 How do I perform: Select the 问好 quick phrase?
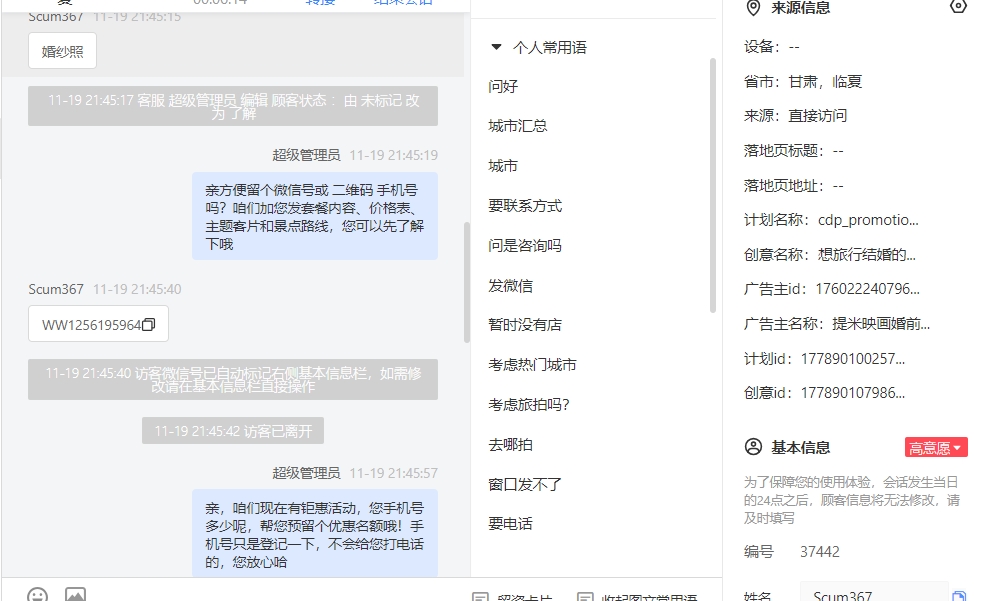pos(504,86)
